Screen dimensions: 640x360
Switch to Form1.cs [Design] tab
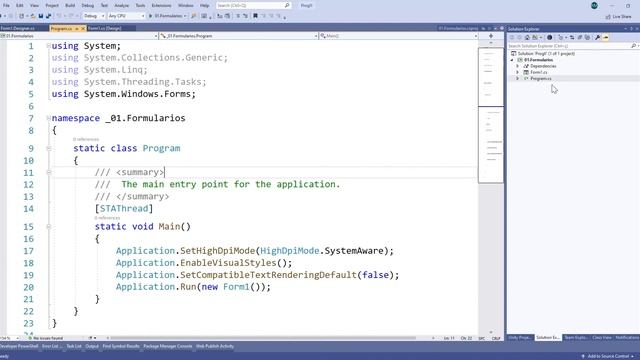pyautogui.click(x=105, y=29)
